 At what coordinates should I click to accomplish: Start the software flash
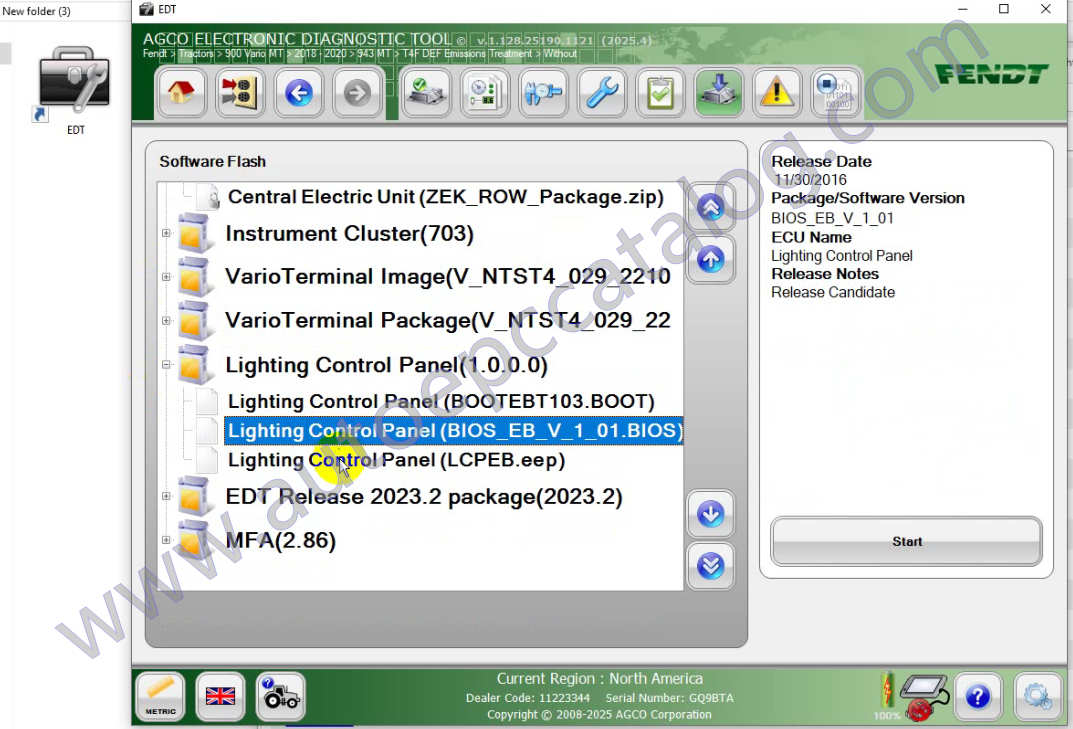click(907, 541)
